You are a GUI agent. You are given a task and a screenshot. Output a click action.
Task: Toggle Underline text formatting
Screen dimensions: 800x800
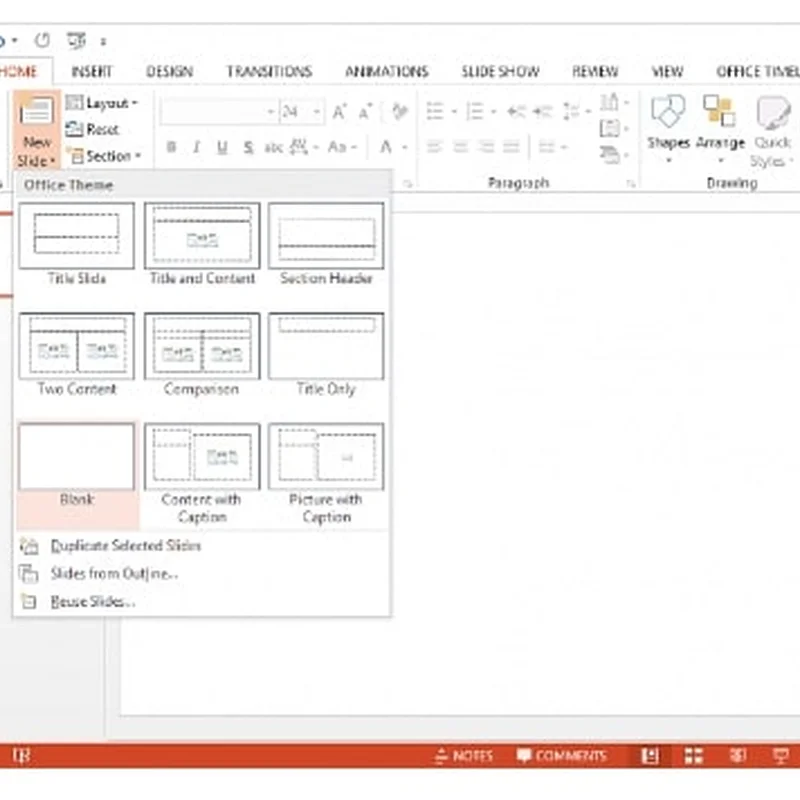tap(221, 148)
